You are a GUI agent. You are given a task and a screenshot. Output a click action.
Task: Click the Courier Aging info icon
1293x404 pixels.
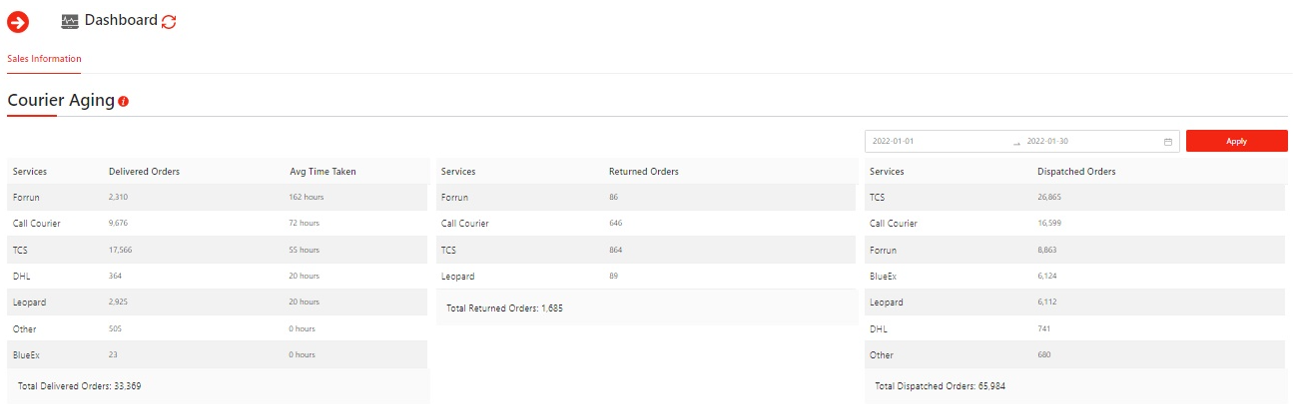(123, 102)
